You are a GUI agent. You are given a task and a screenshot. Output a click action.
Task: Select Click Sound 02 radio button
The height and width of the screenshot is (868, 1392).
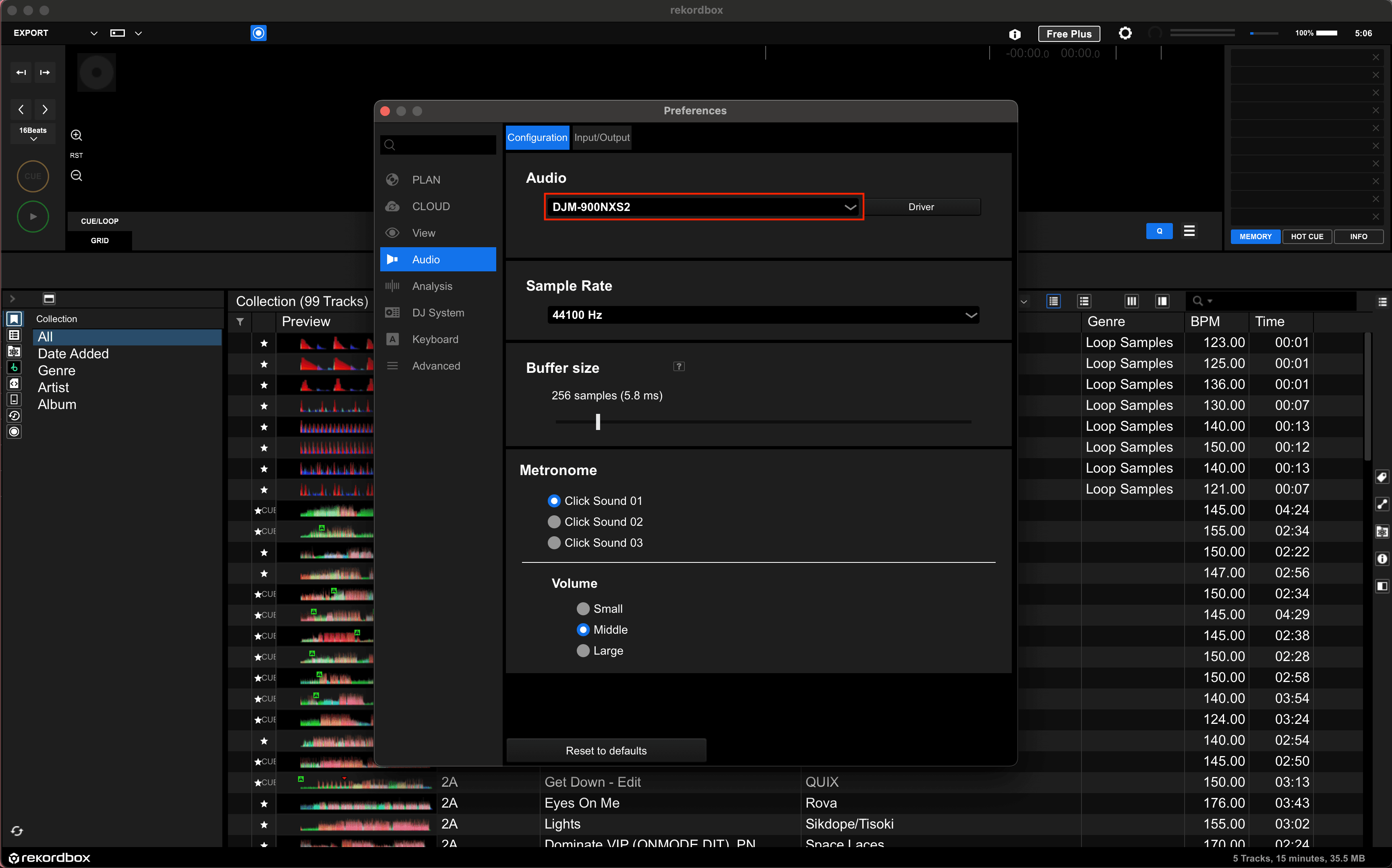553,522
